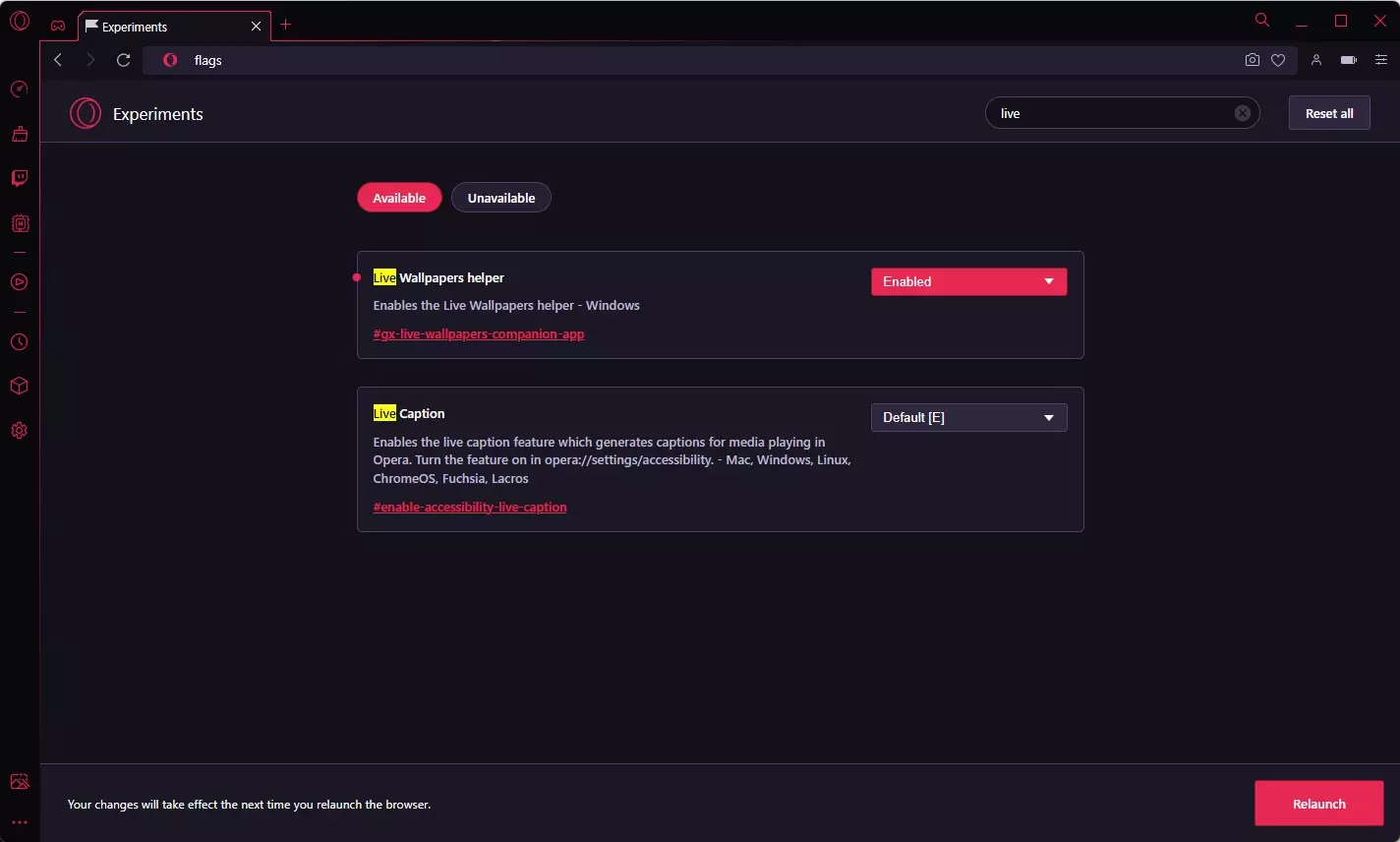Select the Experiments tab
This screenshot has width=1400, height=842.
[174, 27]
